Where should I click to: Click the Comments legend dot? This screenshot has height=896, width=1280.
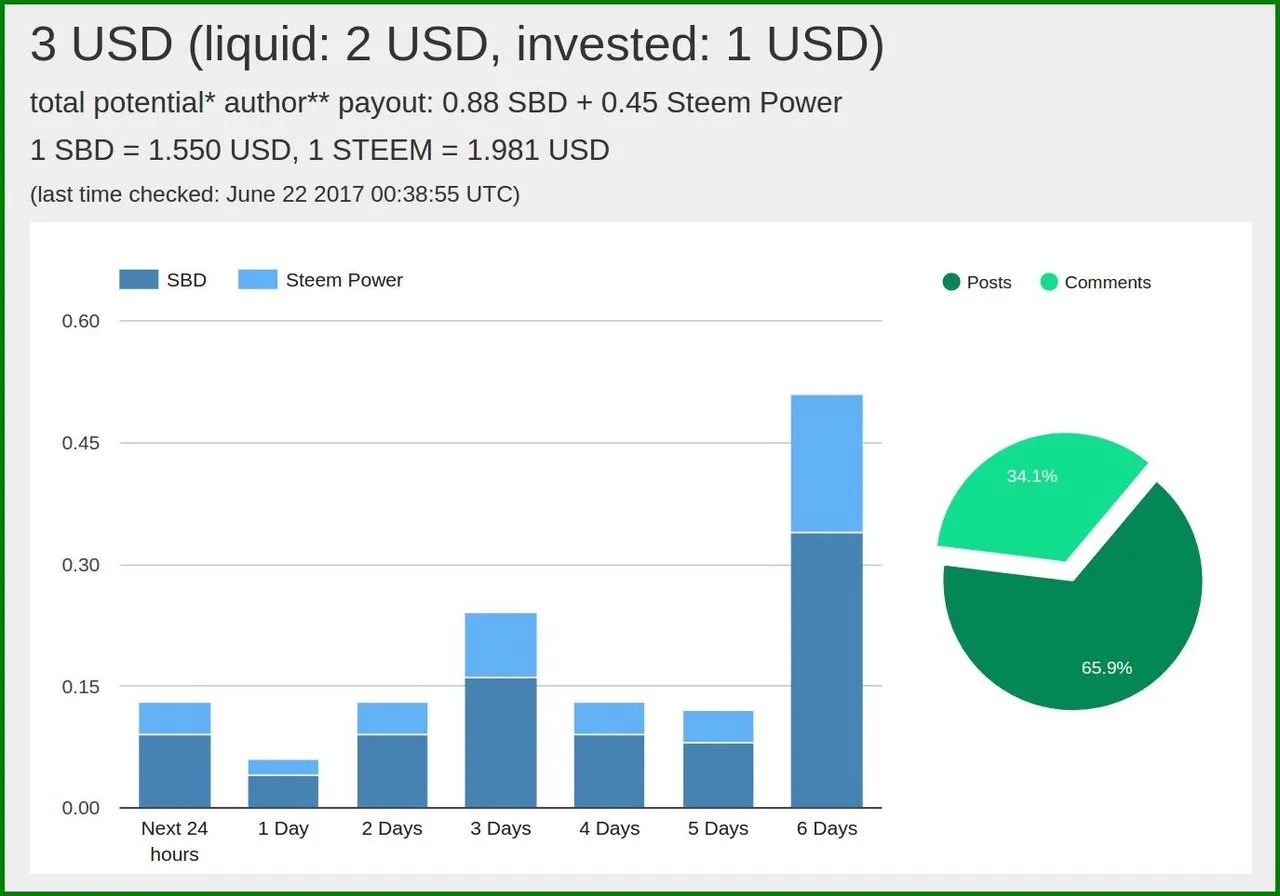pyautogui.click(x=1049, y=282)
